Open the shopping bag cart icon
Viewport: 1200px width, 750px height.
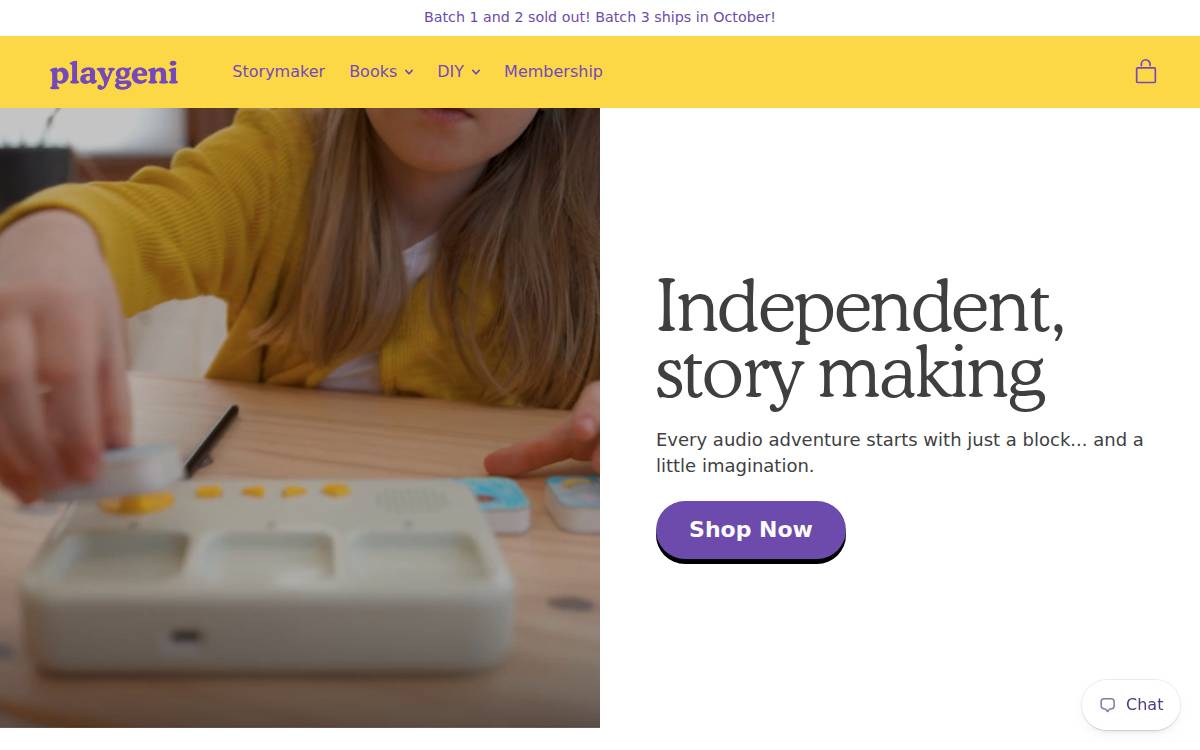1146,71
